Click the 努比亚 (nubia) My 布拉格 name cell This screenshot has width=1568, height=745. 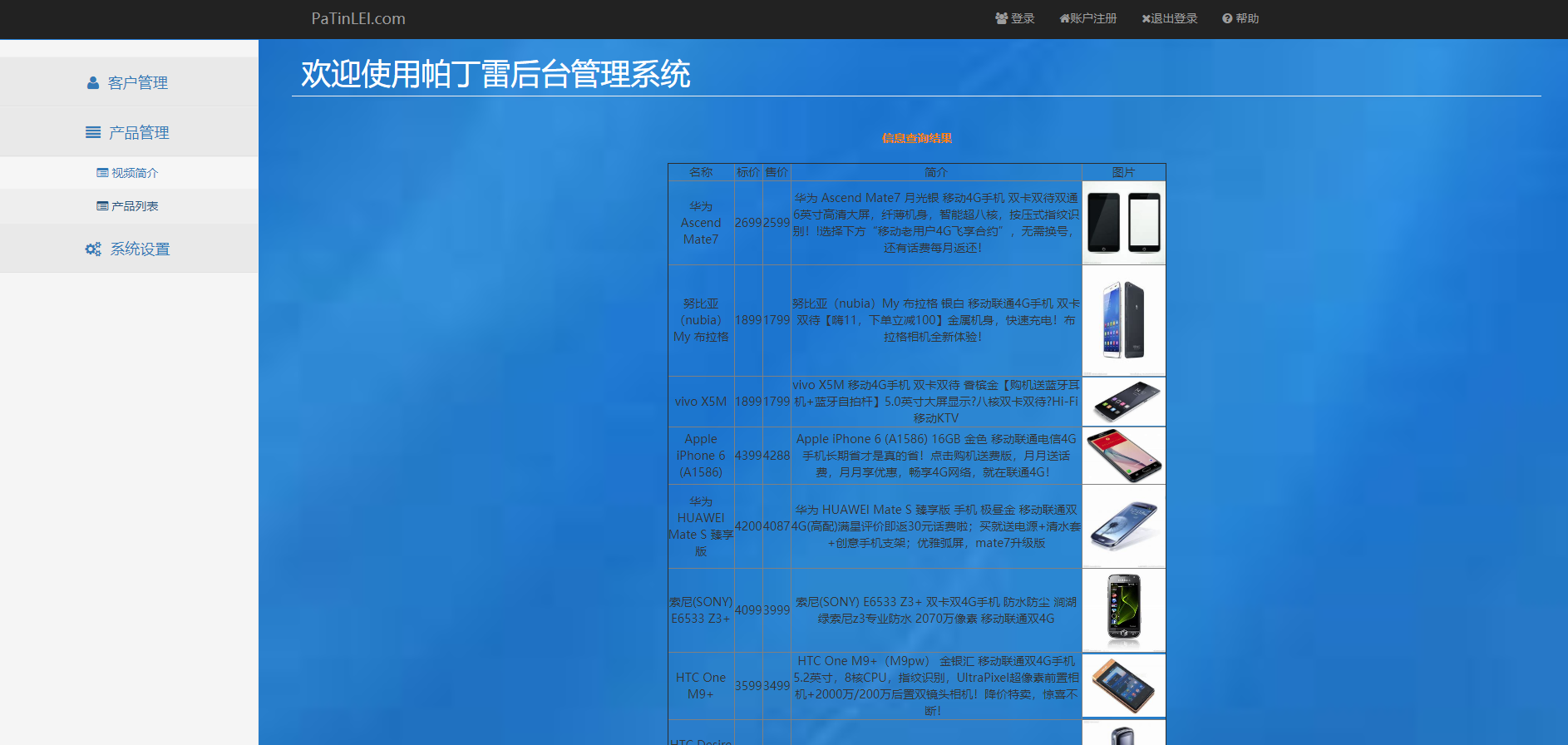(x=701, y=321)
